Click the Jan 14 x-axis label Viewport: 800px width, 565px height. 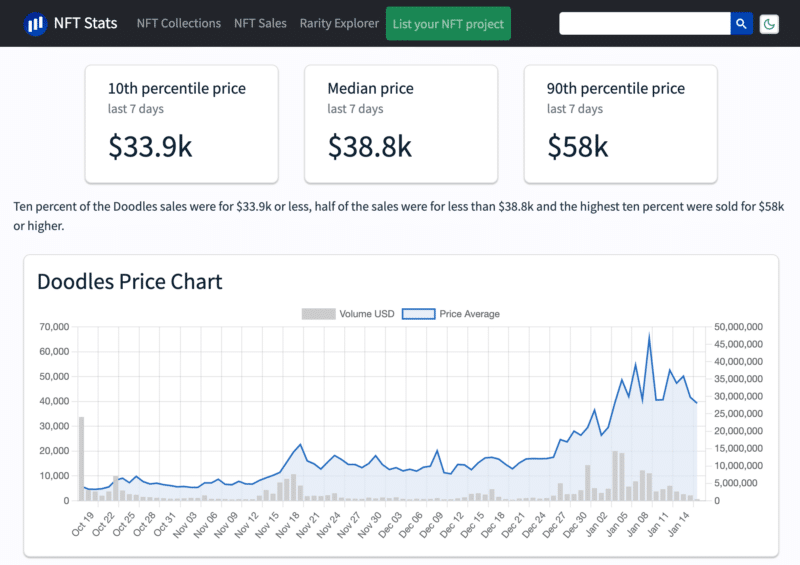tap(679, 523)
